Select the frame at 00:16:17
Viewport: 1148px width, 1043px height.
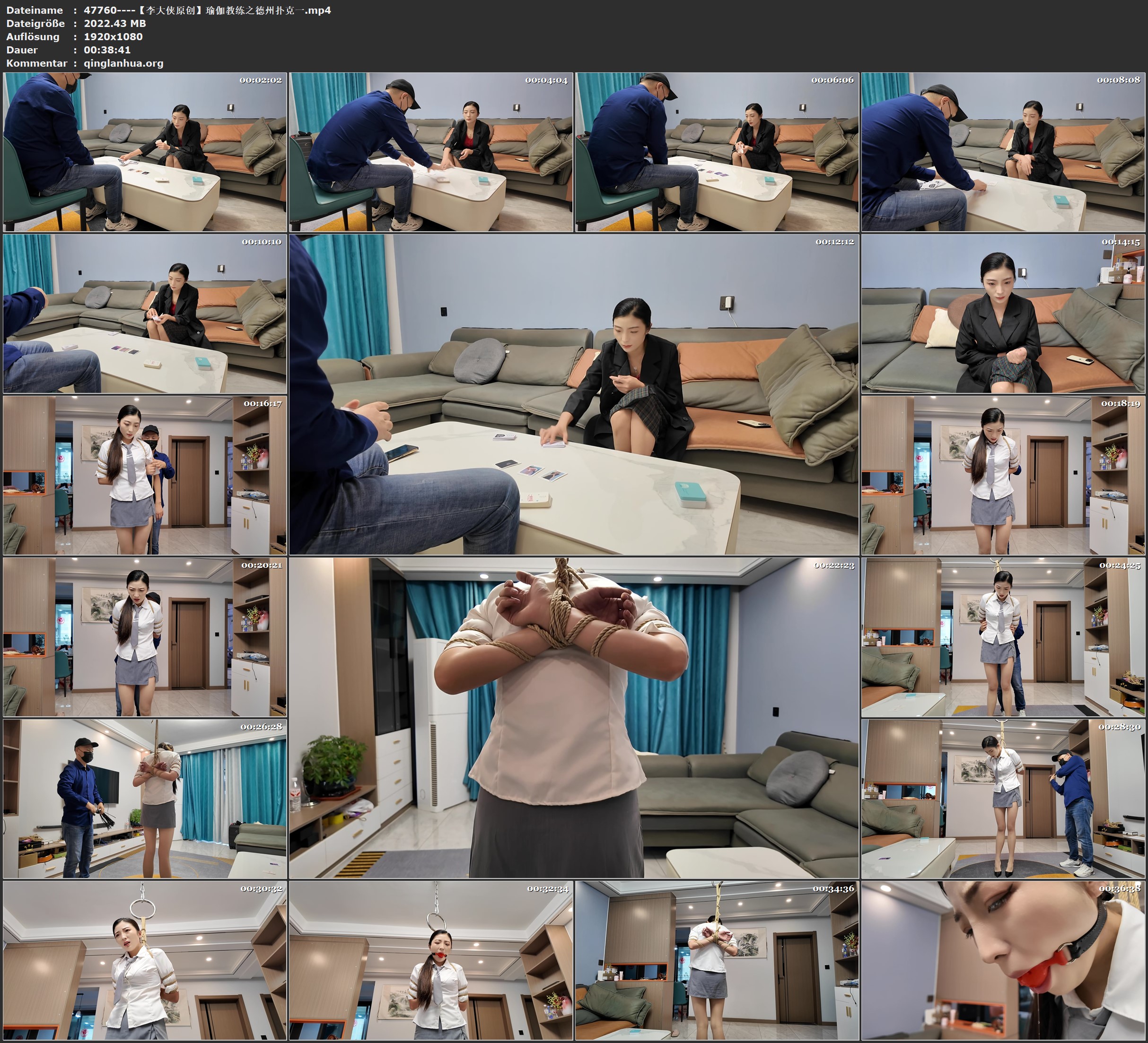click(x=145, y=475)
